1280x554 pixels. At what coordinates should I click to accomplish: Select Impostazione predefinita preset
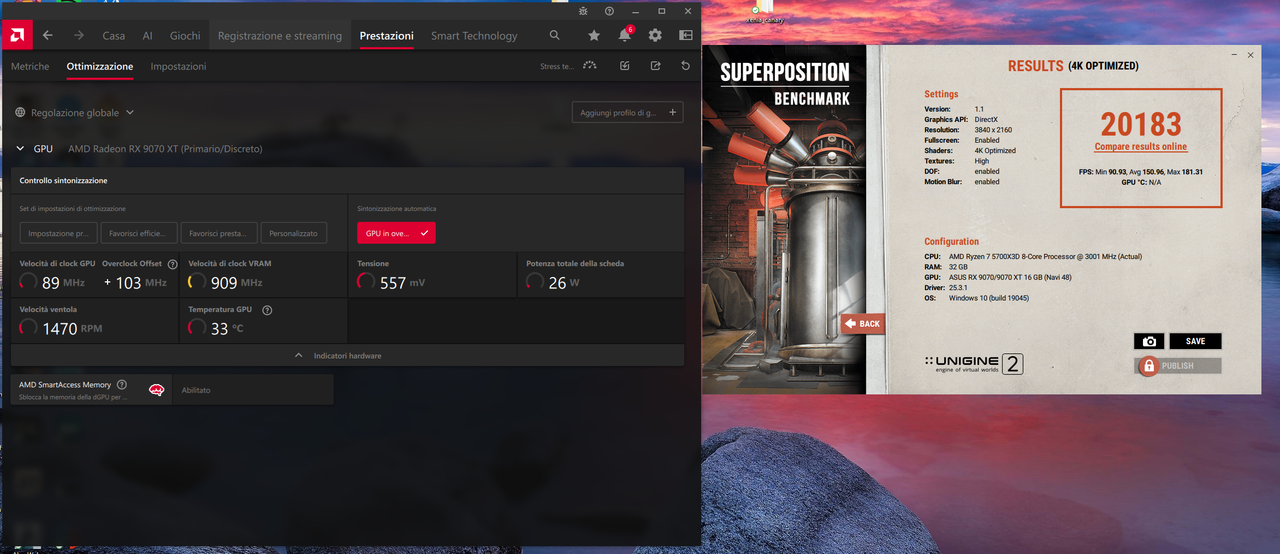coord(58,233)
